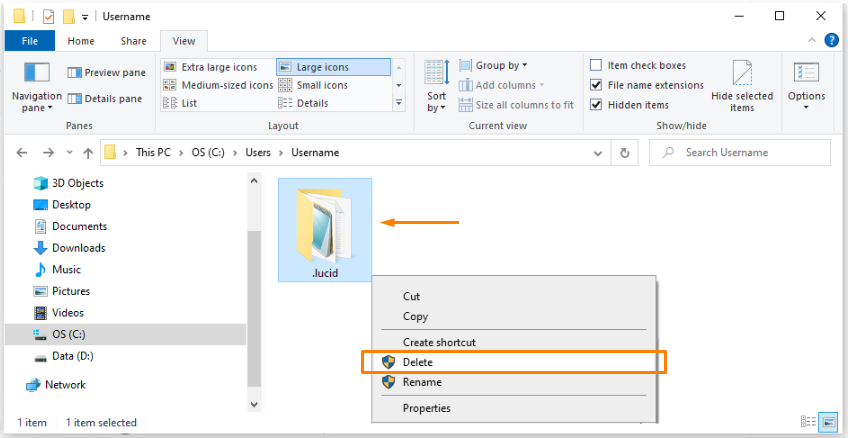Toggle the Details pane
Viewport: 848px width, 438px height.
tap(105, 98)
